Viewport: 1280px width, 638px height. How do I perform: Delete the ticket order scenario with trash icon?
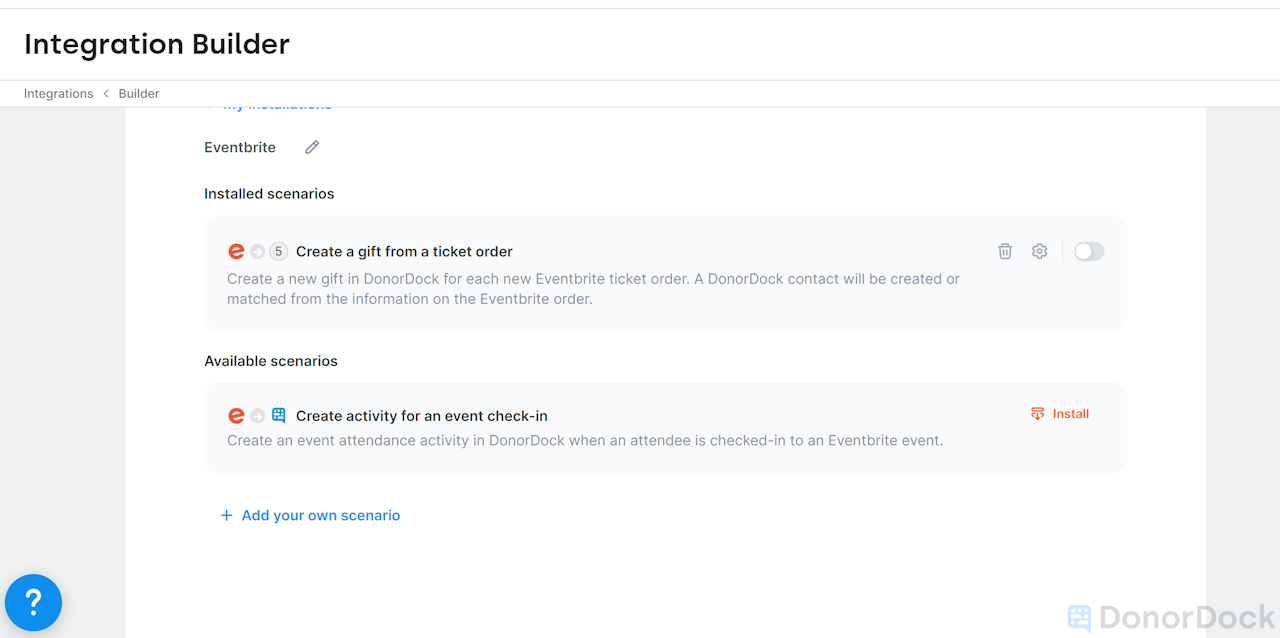pos(1005,252)
